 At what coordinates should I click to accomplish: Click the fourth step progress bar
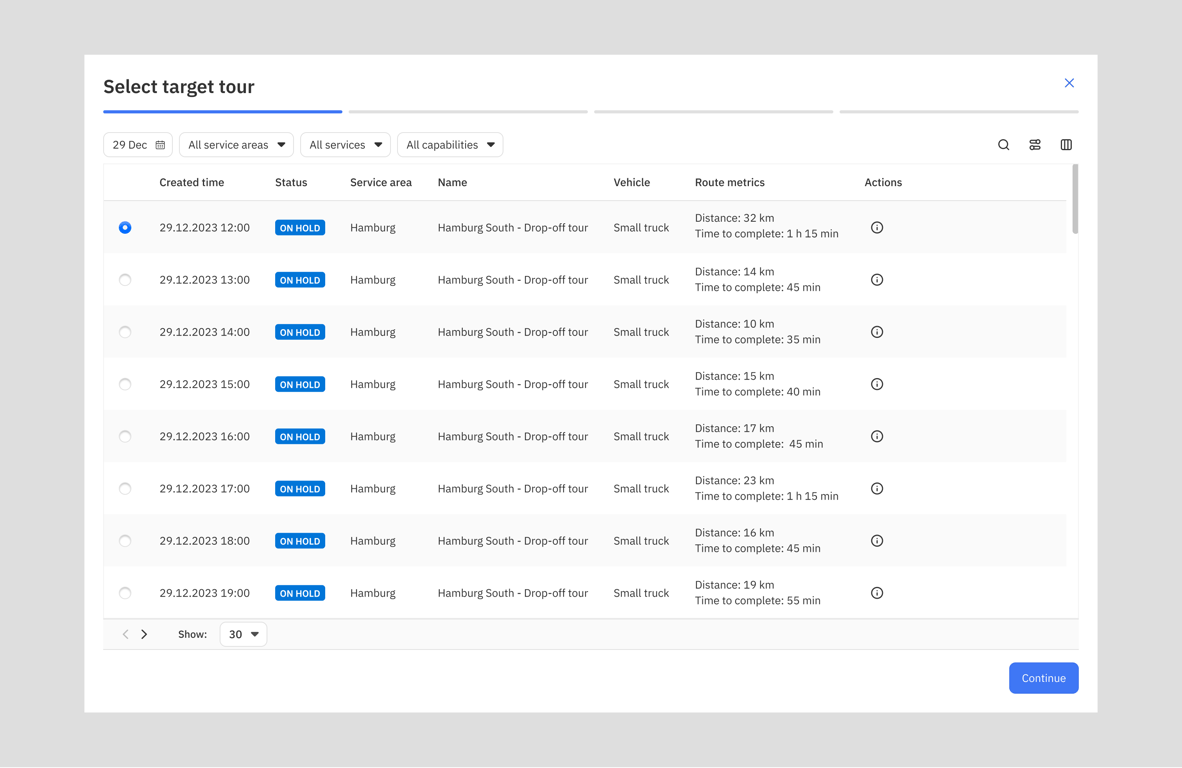pyautogui.click(x=959, y=112)
